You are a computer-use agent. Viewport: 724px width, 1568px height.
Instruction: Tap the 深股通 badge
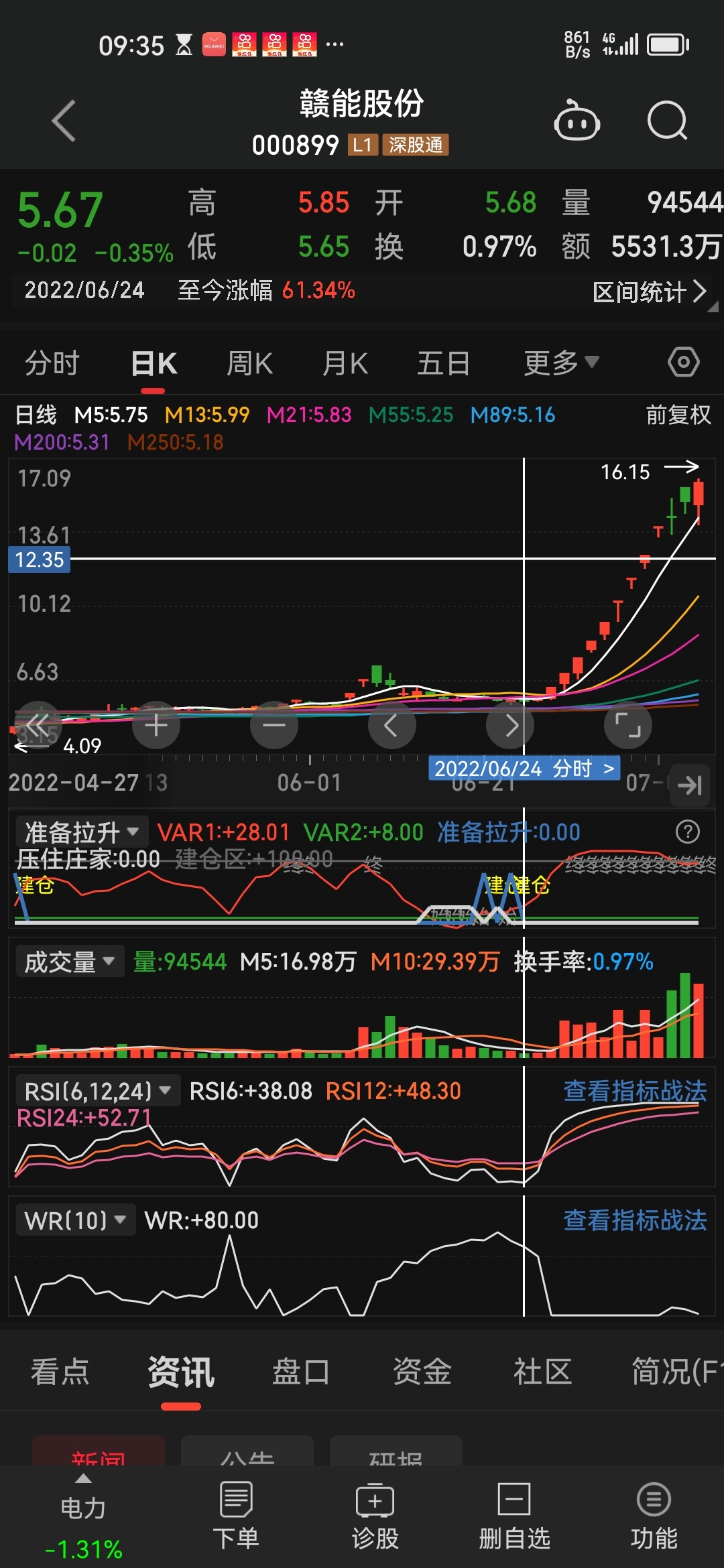coord(416,145)
